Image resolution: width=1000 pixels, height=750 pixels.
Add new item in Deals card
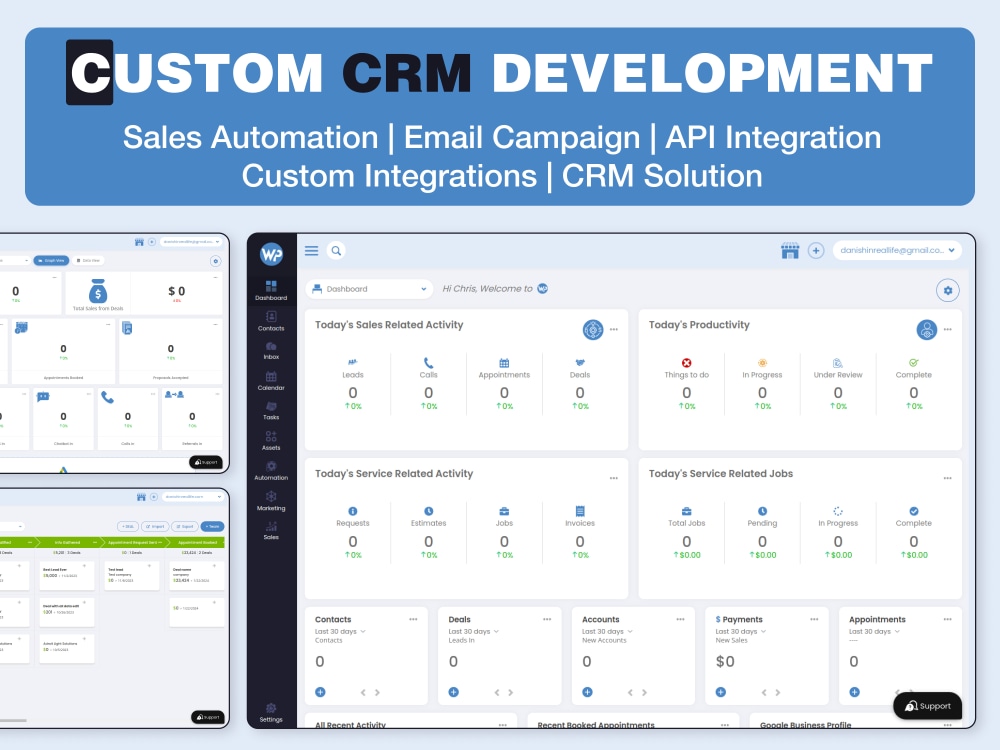(x=453, y=692)
